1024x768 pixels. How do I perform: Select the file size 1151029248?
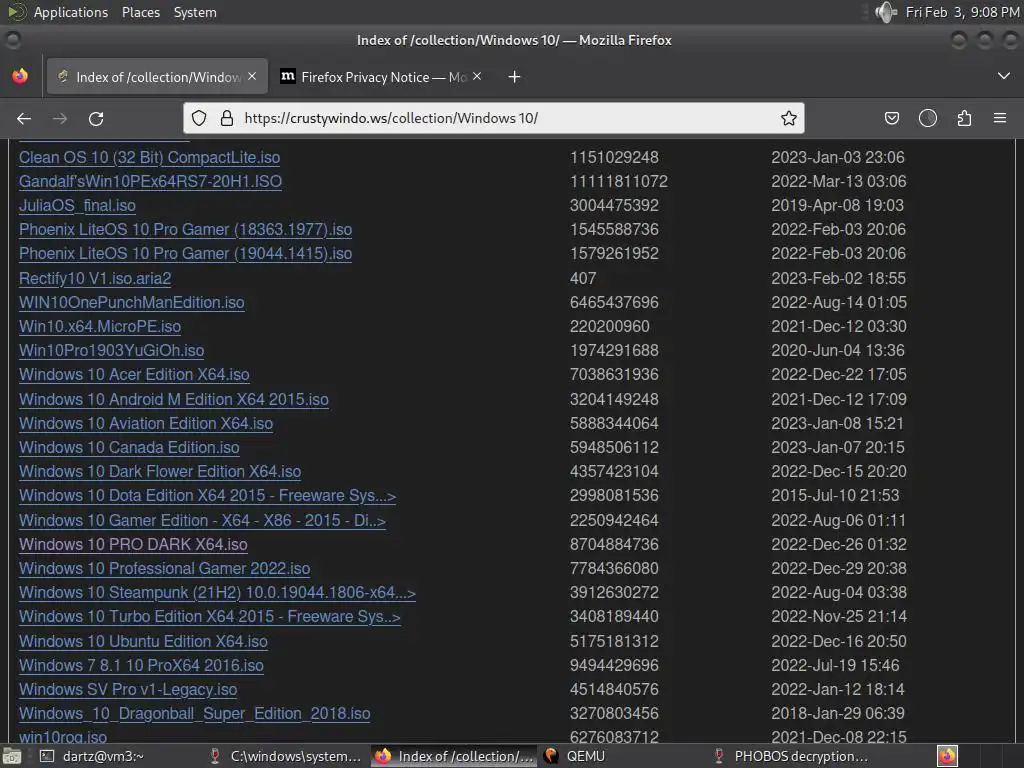point(615,157)
